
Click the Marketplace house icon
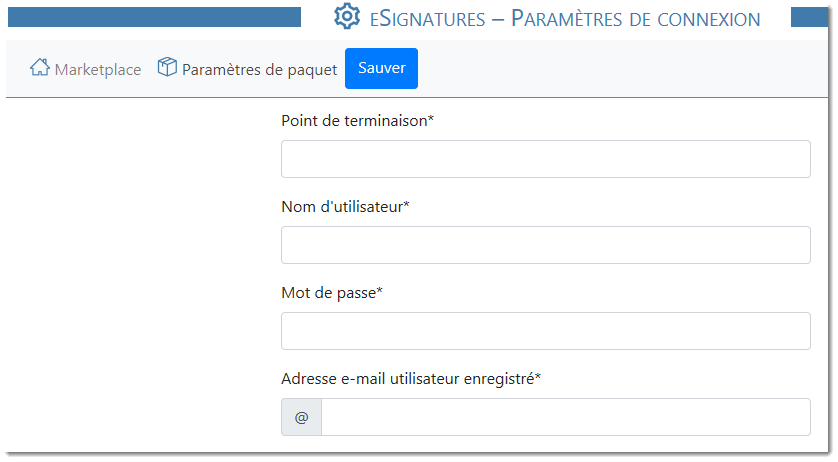tap(40, 68)
